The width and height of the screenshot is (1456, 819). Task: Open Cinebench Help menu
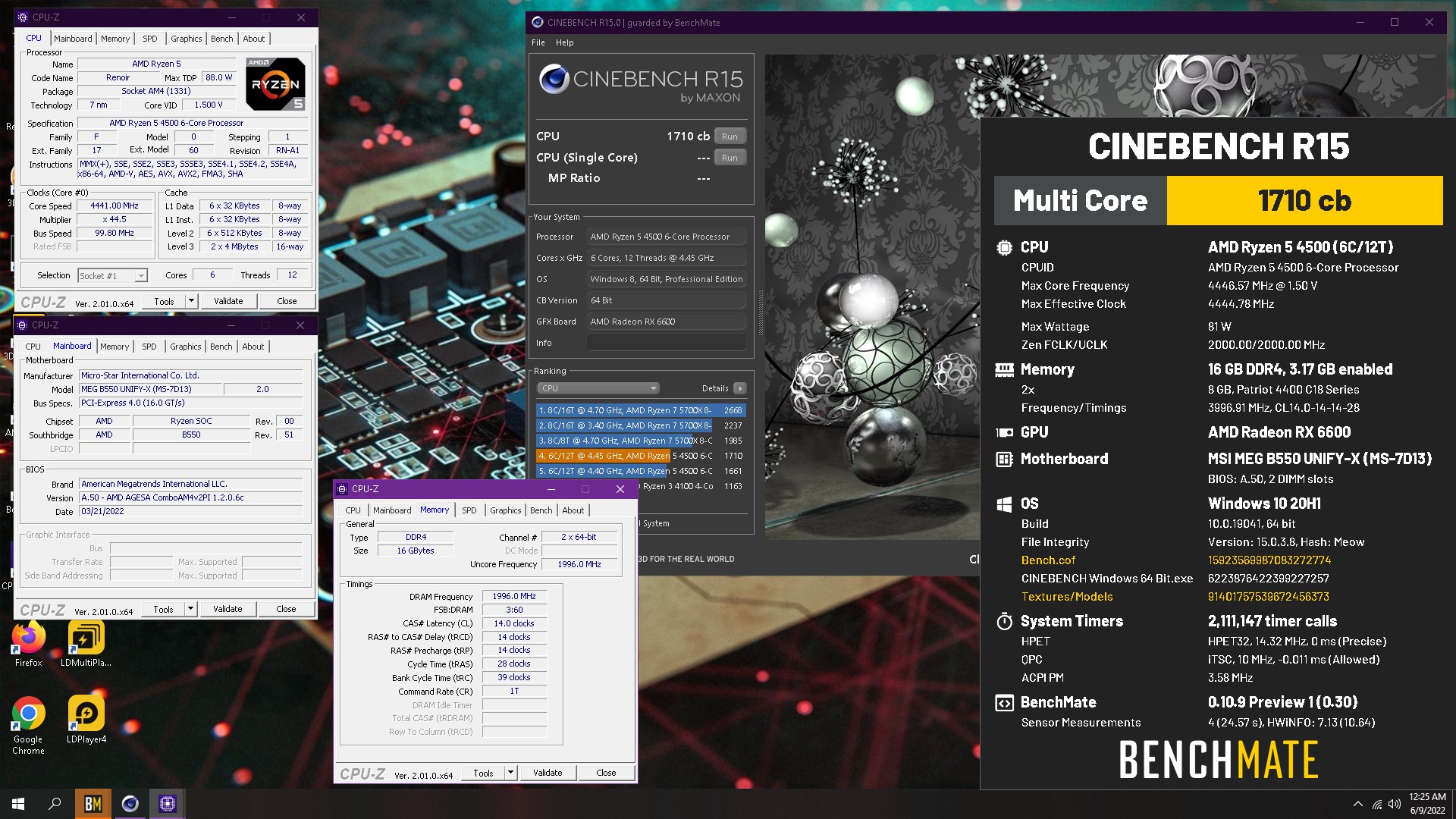pos(564,42)
